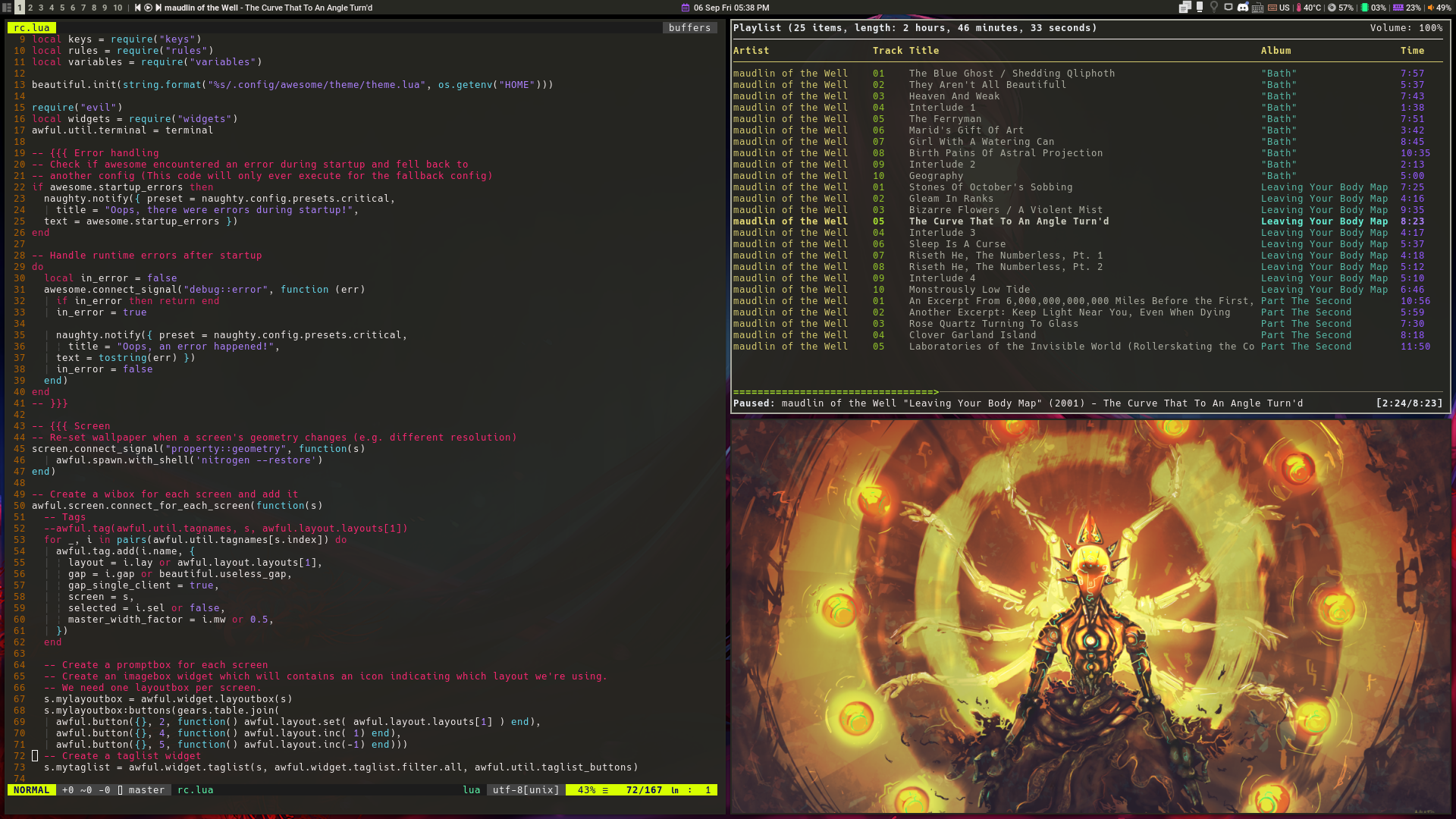Click the [2:24/8:23] elapsed time display
The height and width of the screenshot is (819, 1456).
(x=1410, y=403)
